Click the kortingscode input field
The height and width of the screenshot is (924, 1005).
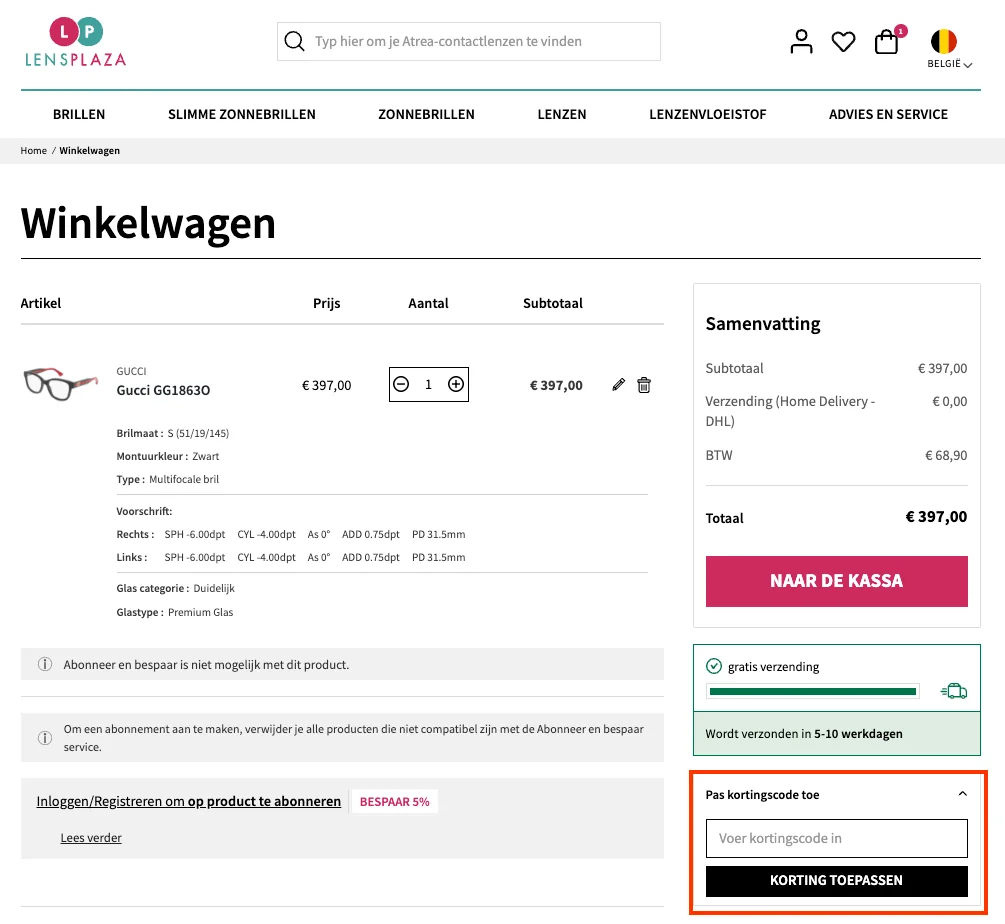tap(836, 838)
